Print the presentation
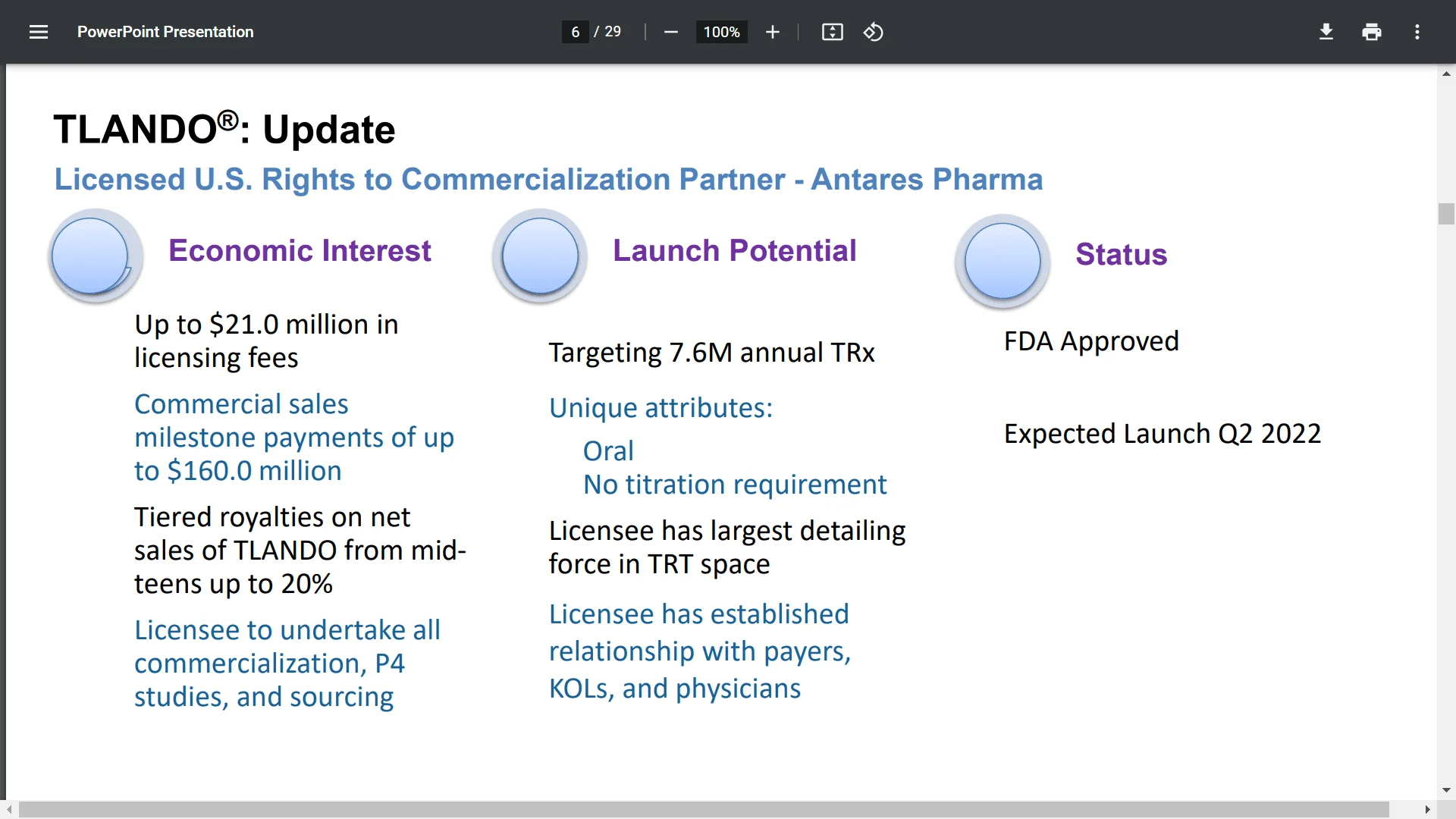 pos(1372,32)
